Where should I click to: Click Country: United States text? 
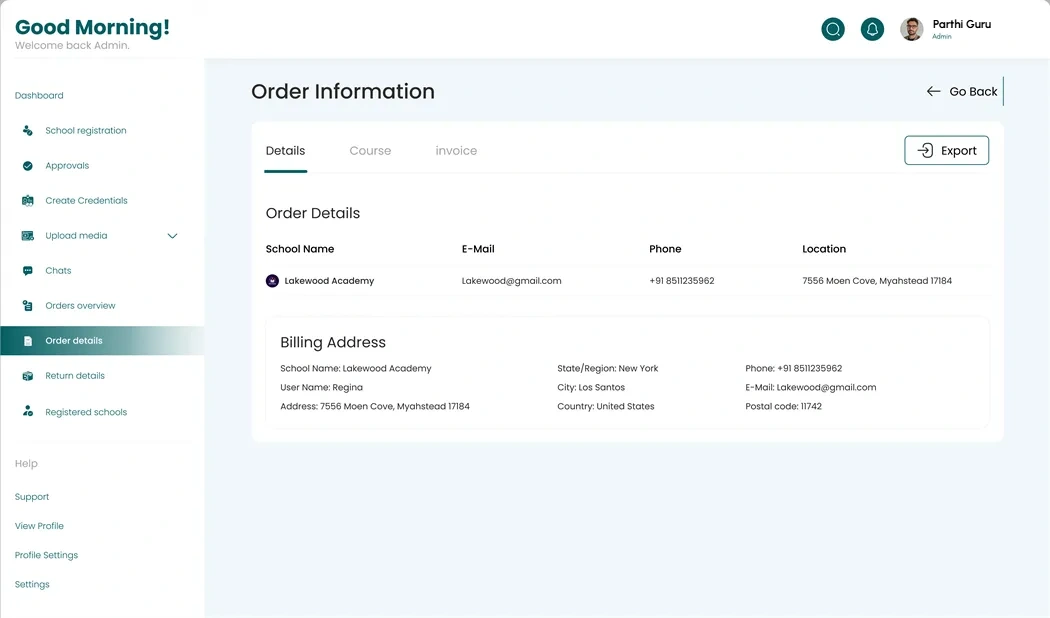coord(605,406)
